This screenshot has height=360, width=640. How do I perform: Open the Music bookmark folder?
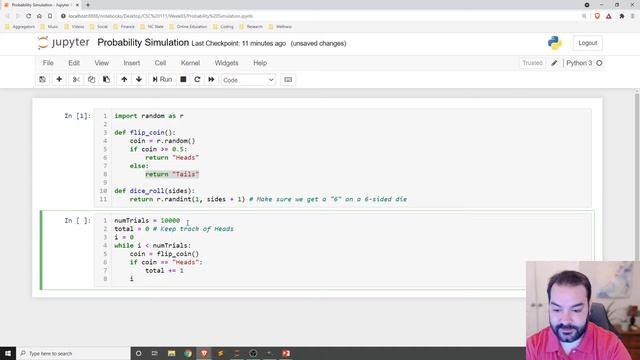(49, 27)
